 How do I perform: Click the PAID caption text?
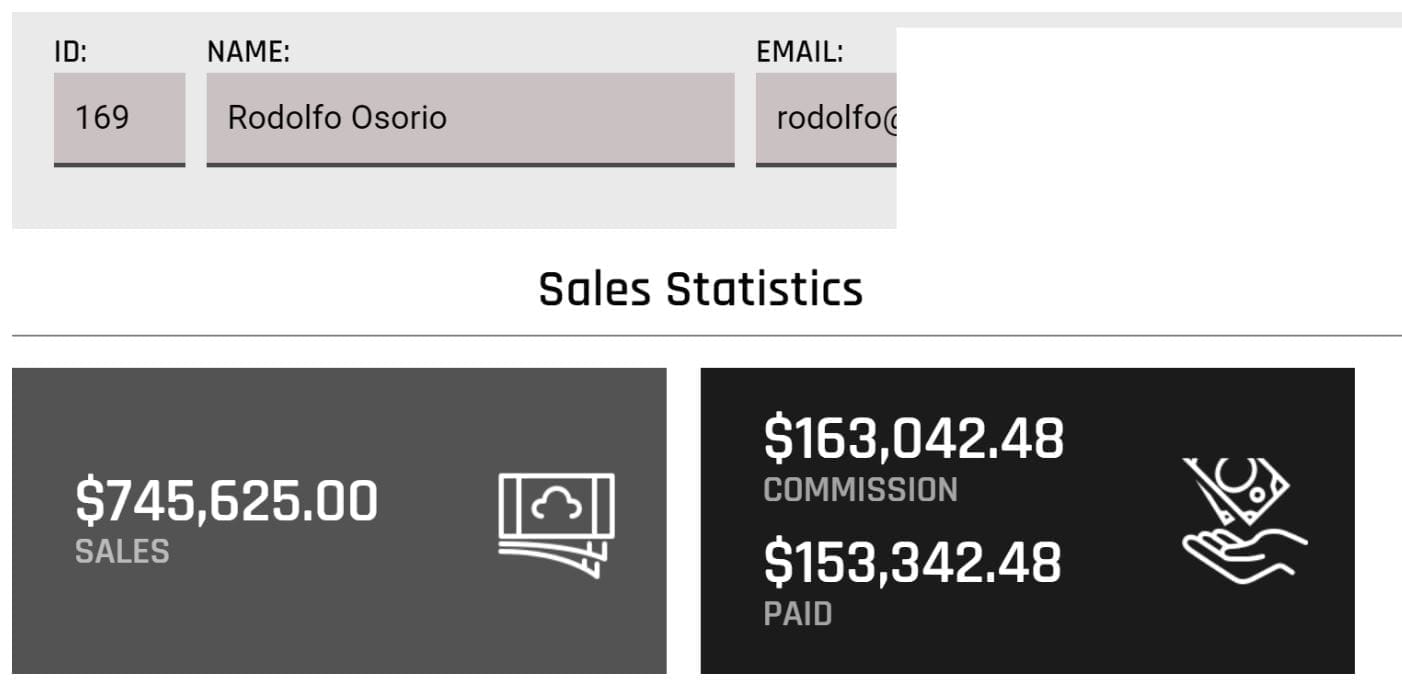(x=797, y=613)
